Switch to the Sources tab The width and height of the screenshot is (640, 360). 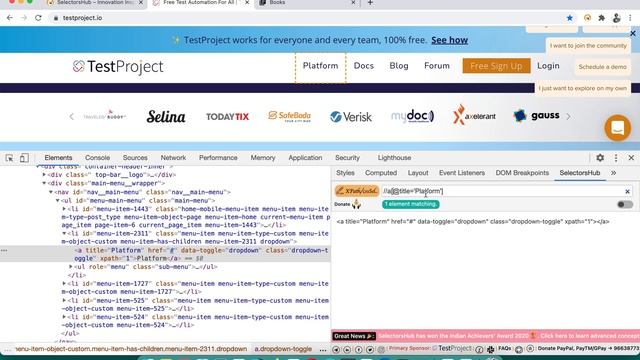(x=135, y=158)
